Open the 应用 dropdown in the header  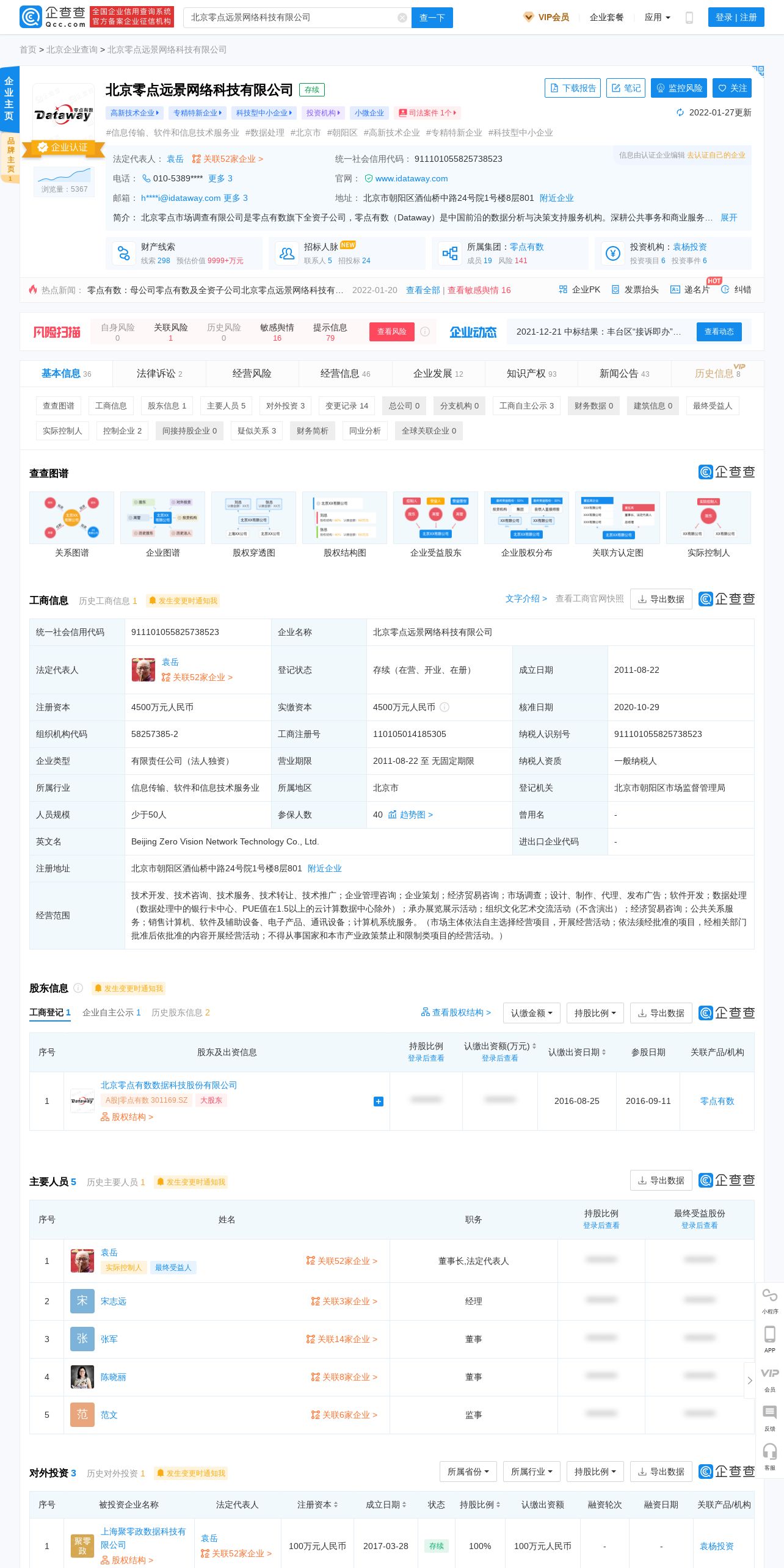pos(657,17)
